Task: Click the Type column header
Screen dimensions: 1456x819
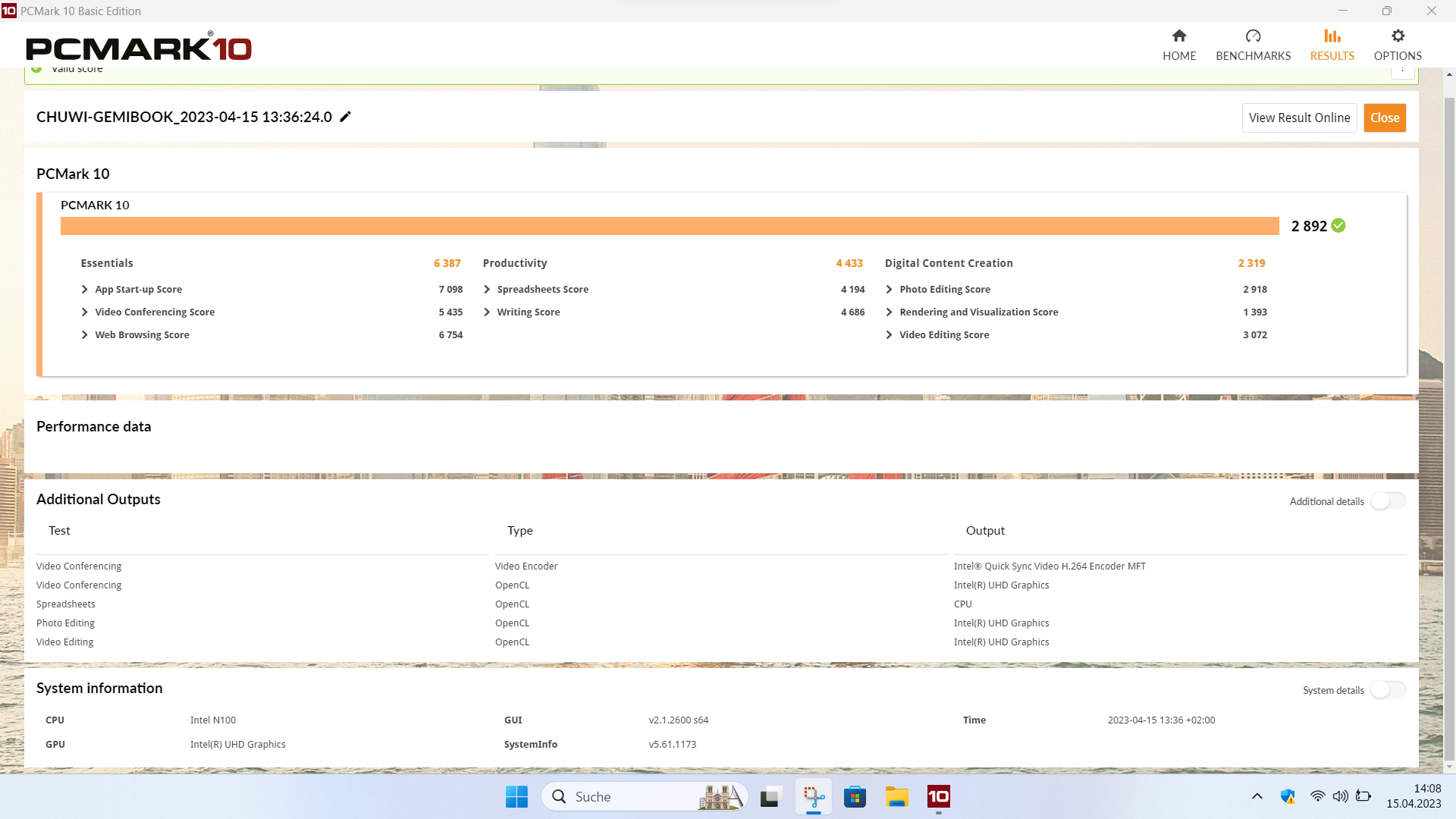Action: click(x=519, y=531)
